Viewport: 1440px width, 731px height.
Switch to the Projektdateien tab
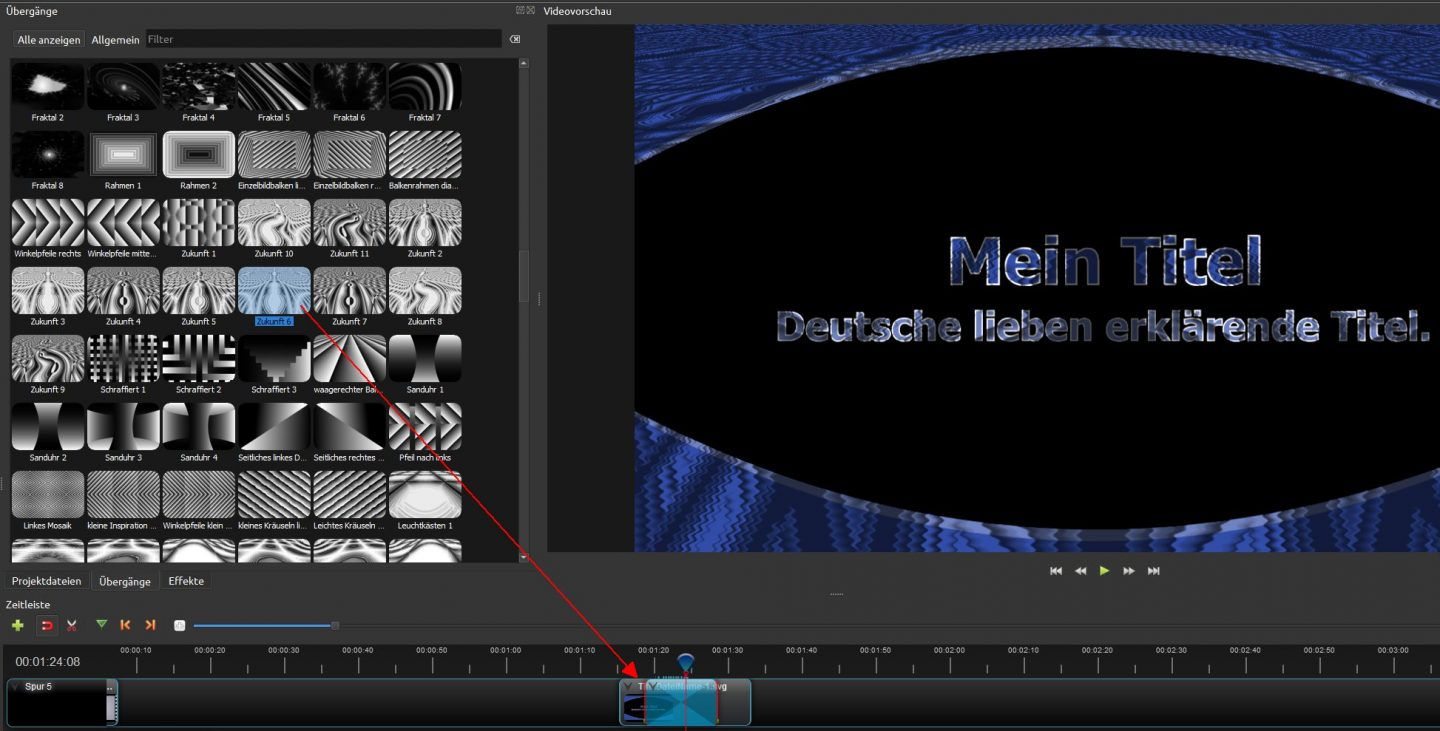46,581
